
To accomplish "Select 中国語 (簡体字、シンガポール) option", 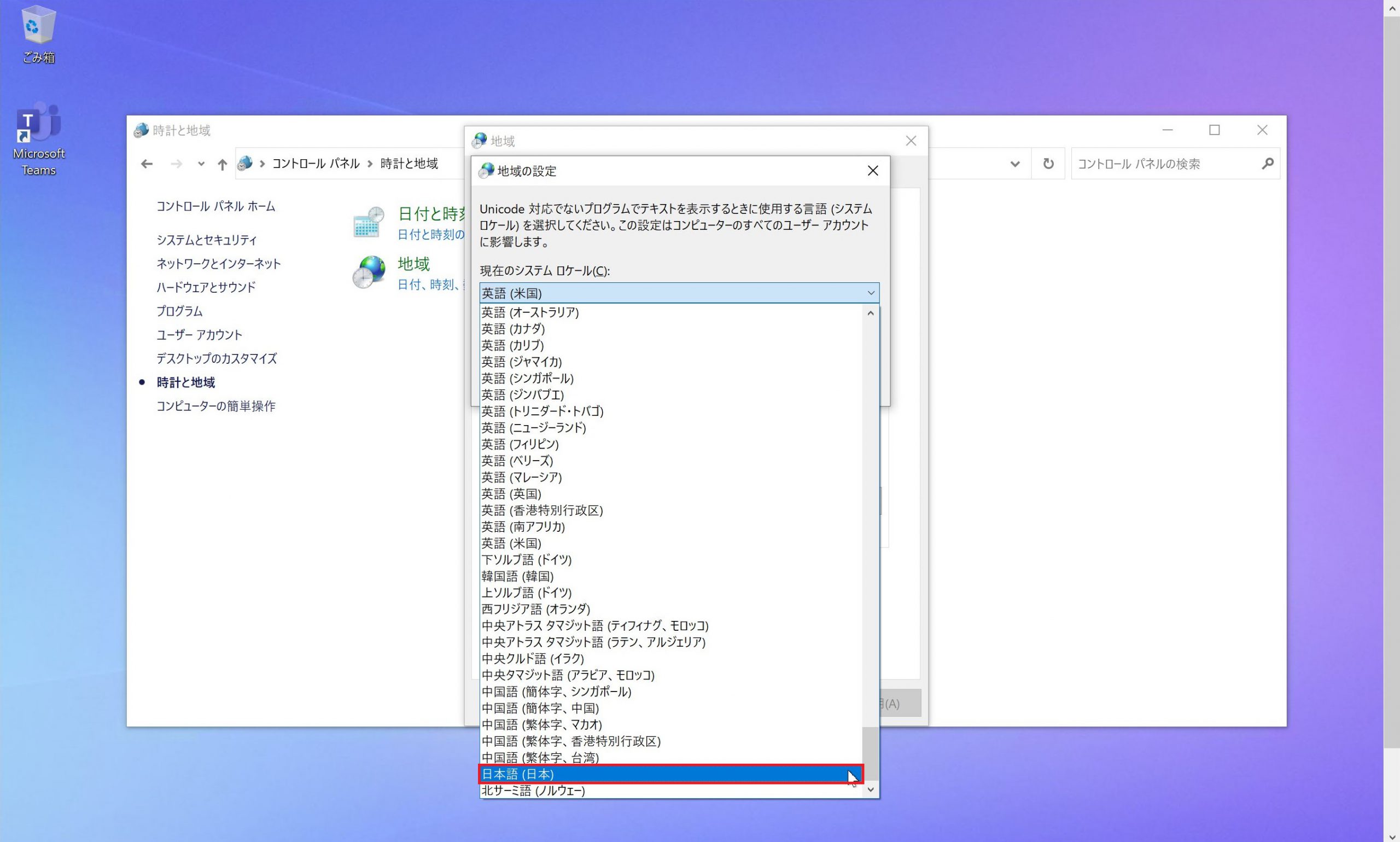I will 671,692.
